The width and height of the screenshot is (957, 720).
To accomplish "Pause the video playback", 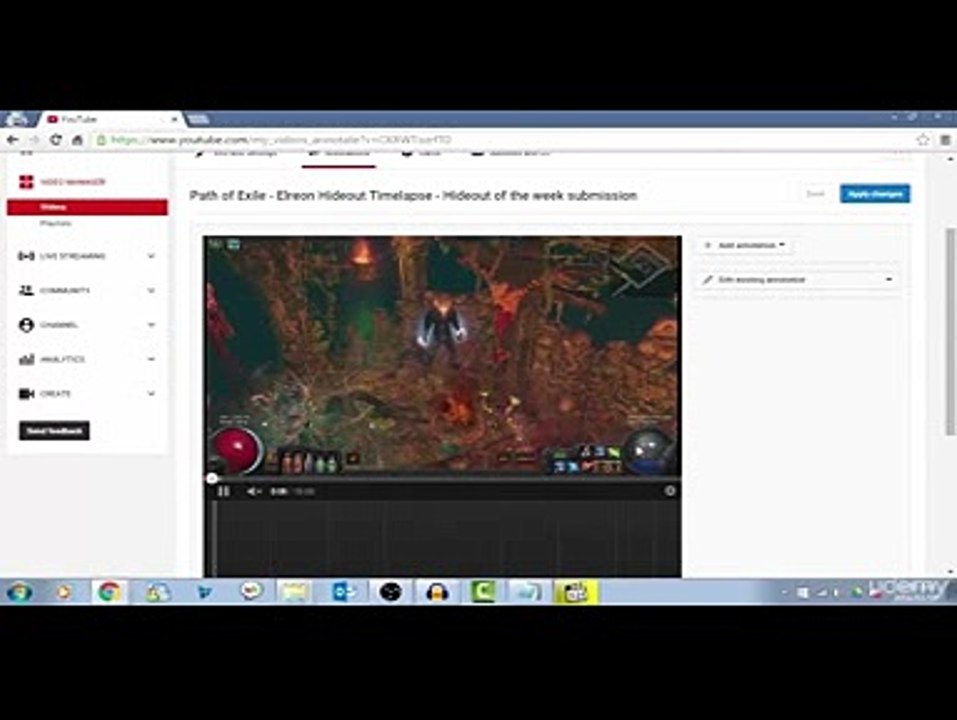I will [x=223, y=491].
